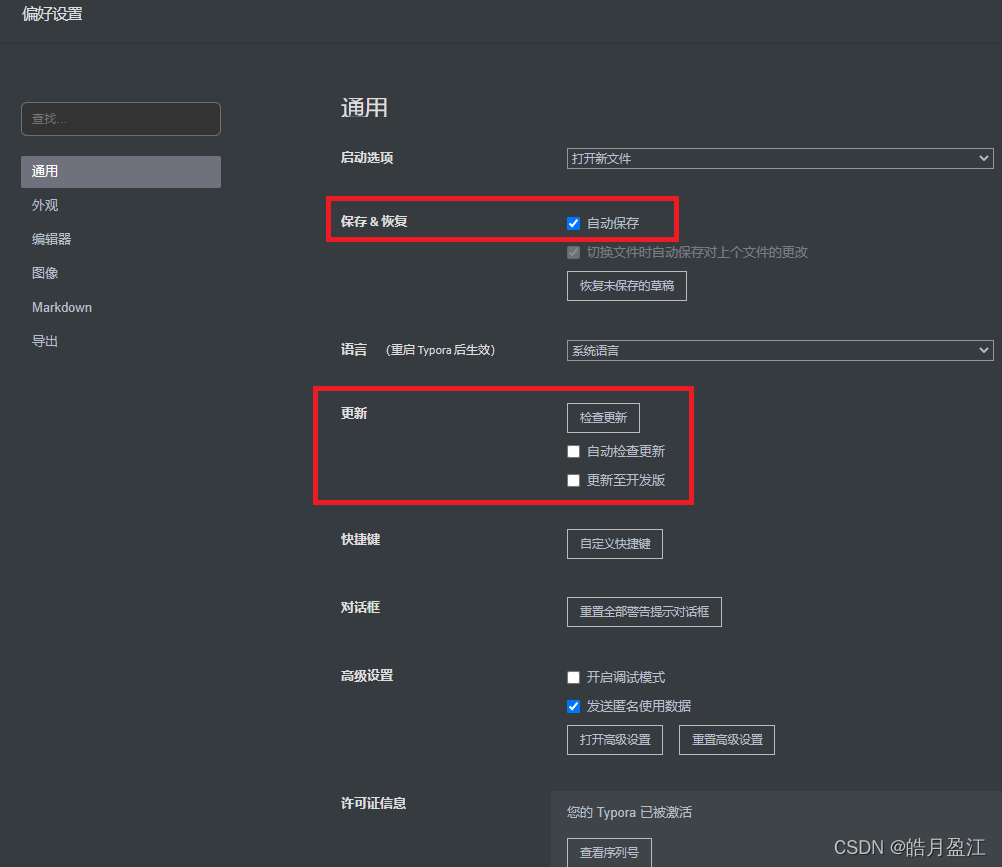Click the 启动选项 label
This screenshot has height=867, width=1002.
[367, 158]
